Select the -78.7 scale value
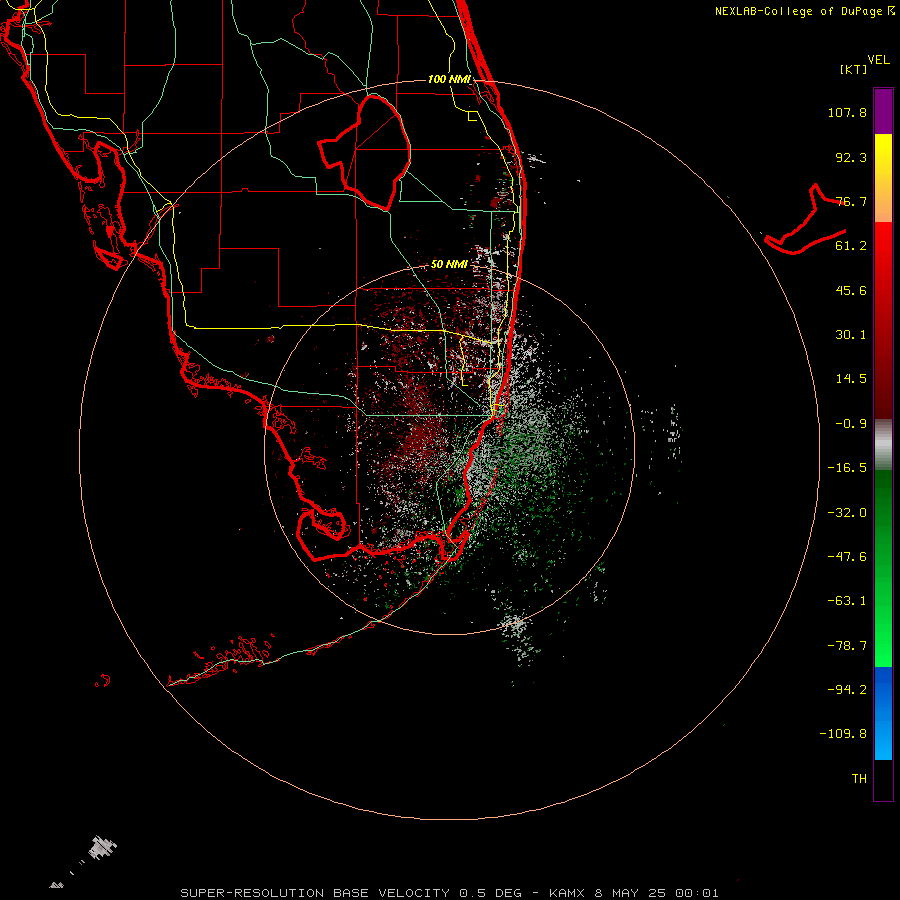Image resolution: width=900 pixels, height=900 pixels. pos(847,646)
